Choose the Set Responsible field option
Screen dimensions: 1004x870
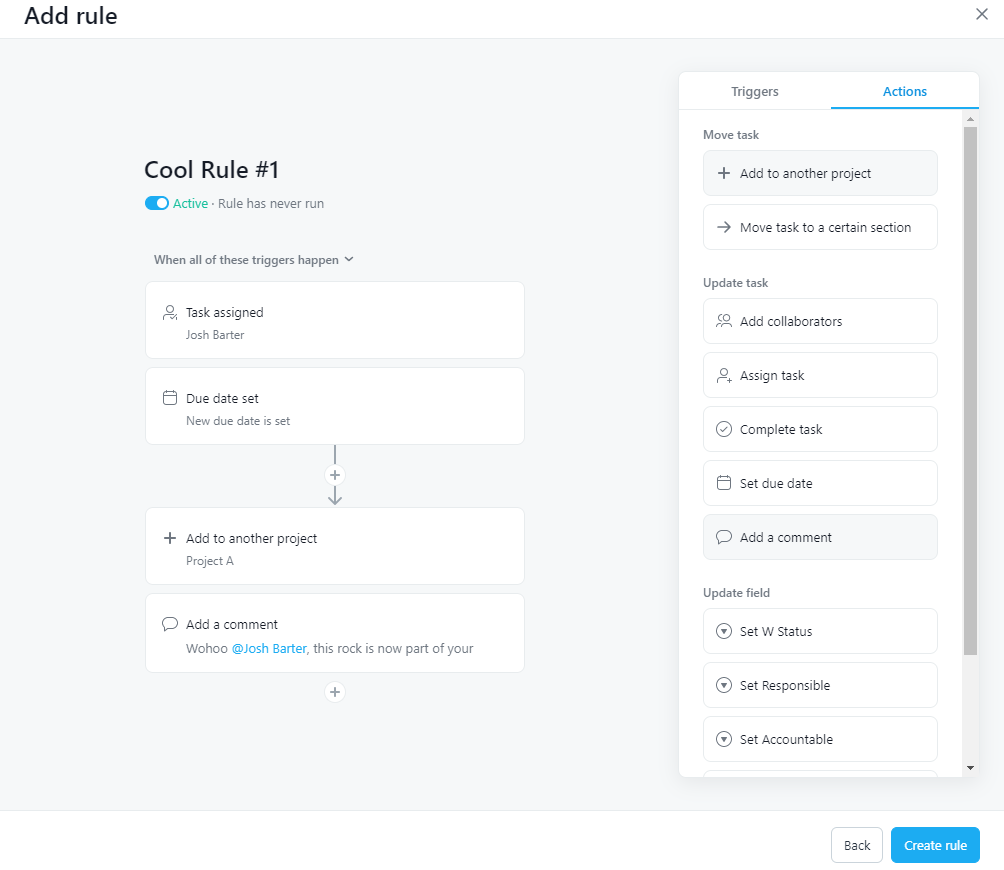click(x=820, y=685)
